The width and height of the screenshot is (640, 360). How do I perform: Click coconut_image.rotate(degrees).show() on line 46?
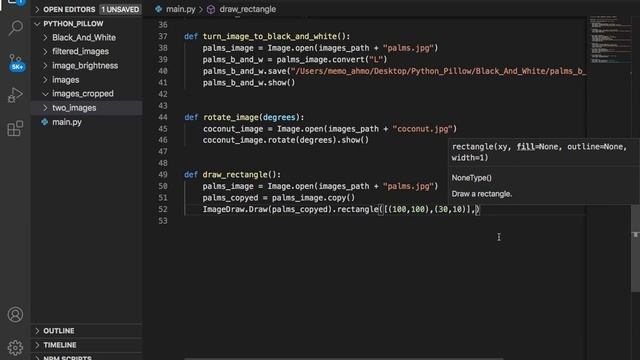(286, 140)
